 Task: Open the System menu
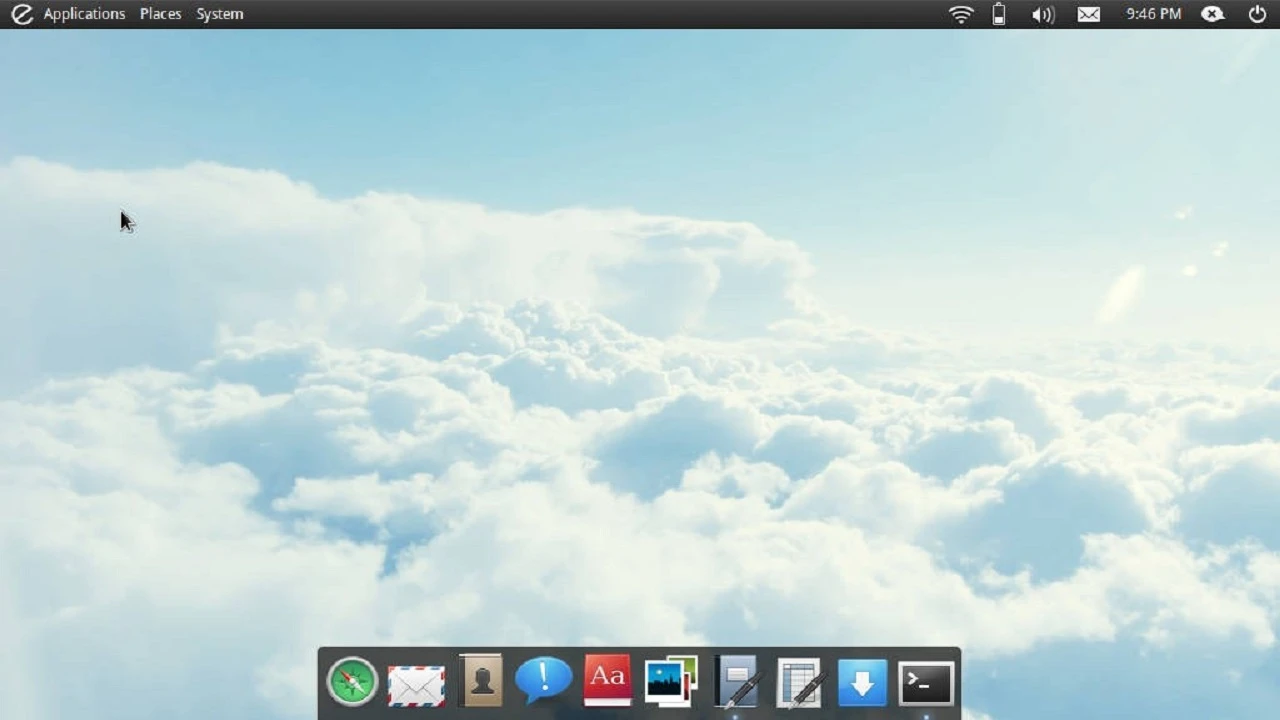(219, 14)
